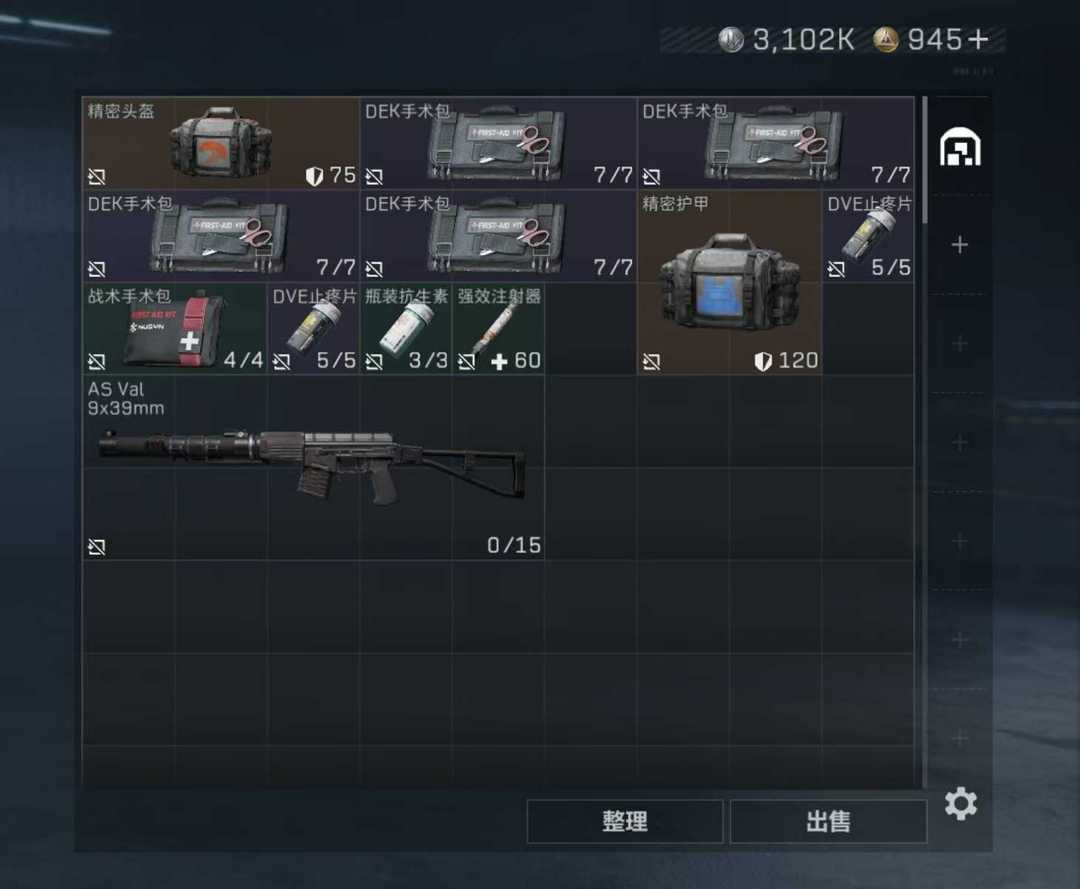Select the 精密护甲 armor bag item
Screen dimensions: 1080x889
pos(729,282)
